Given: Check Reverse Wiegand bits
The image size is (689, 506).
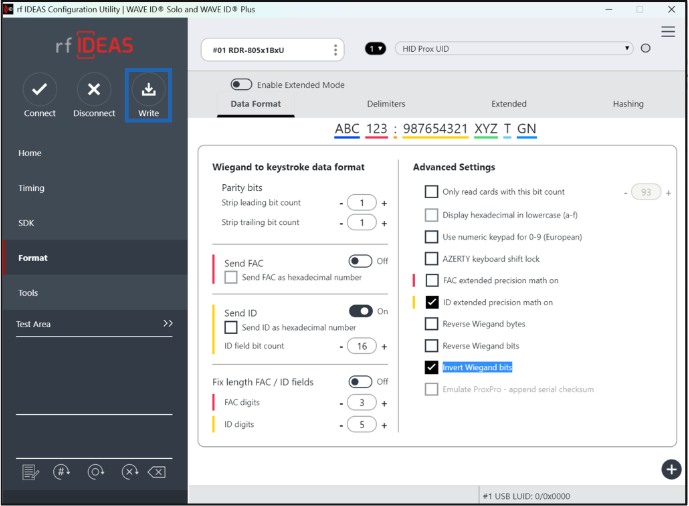Looking at the screenshot, I should (432, 346).
